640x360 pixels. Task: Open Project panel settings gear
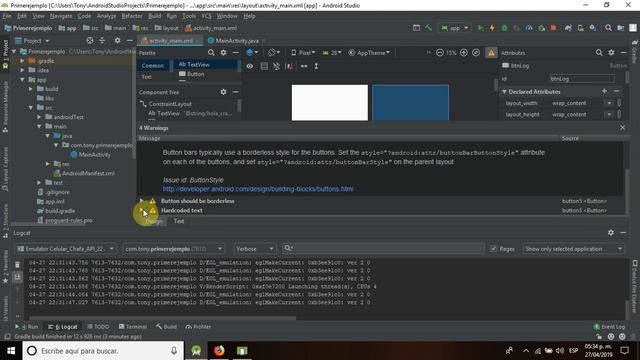118,40
